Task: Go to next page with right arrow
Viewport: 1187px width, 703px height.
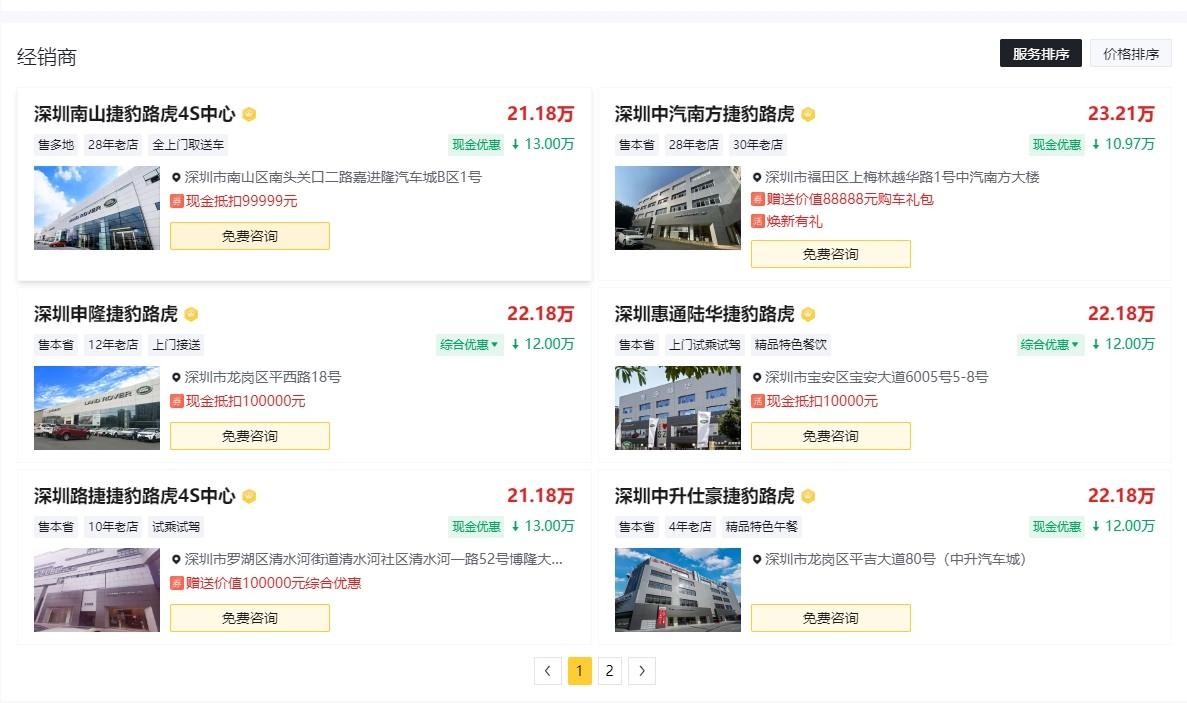Action: [x=642, y=671]
